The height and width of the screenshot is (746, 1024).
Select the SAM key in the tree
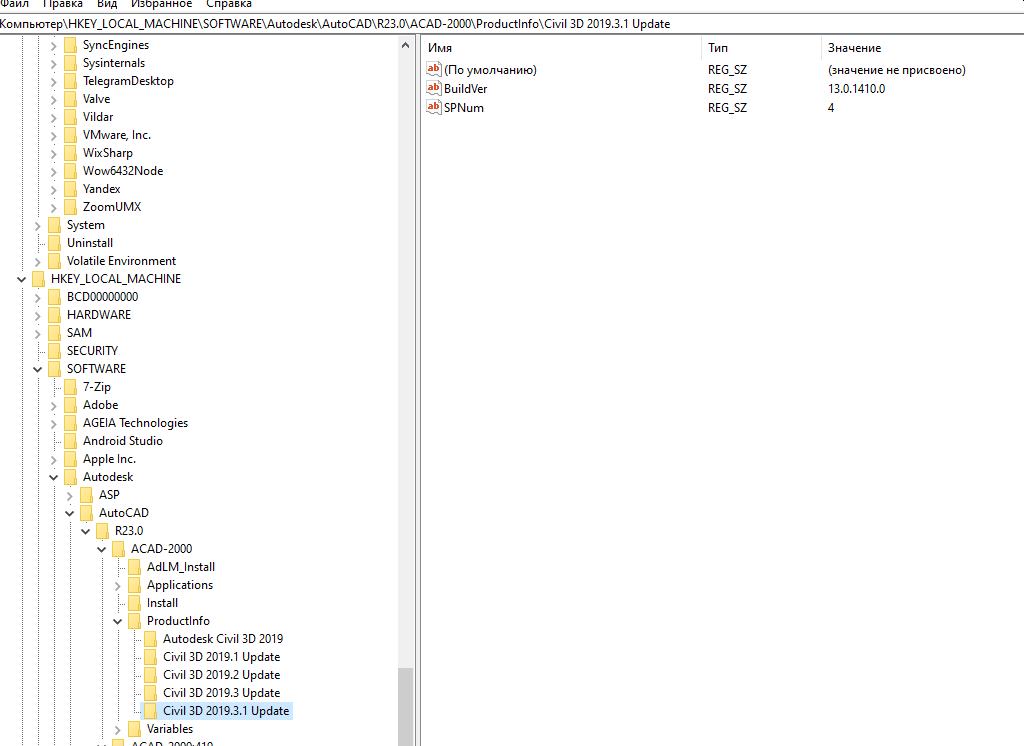pyautogui.click(x=79, y=332)
